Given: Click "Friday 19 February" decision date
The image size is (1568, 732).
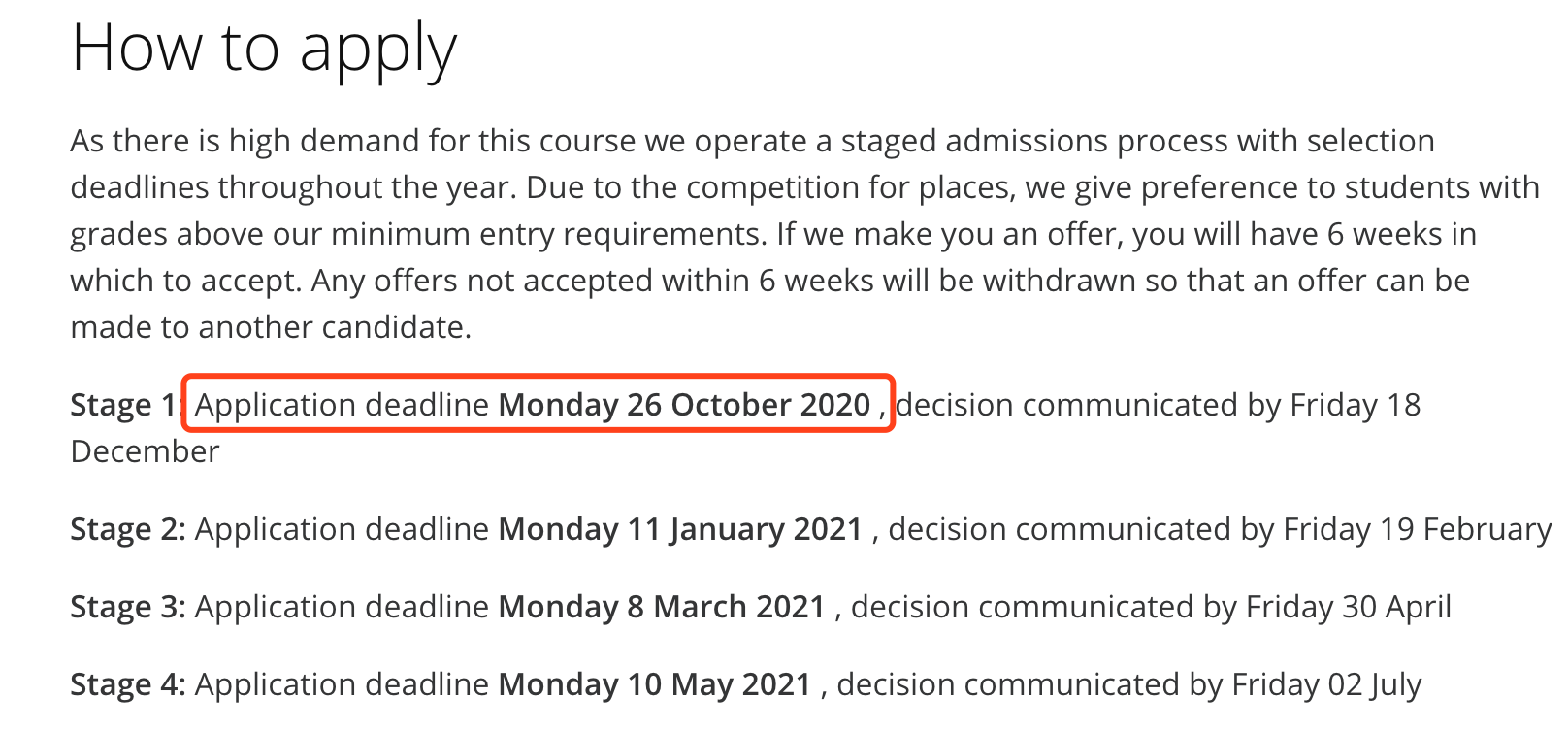Looking at the screenshot, I should [x=1417, y=529].
